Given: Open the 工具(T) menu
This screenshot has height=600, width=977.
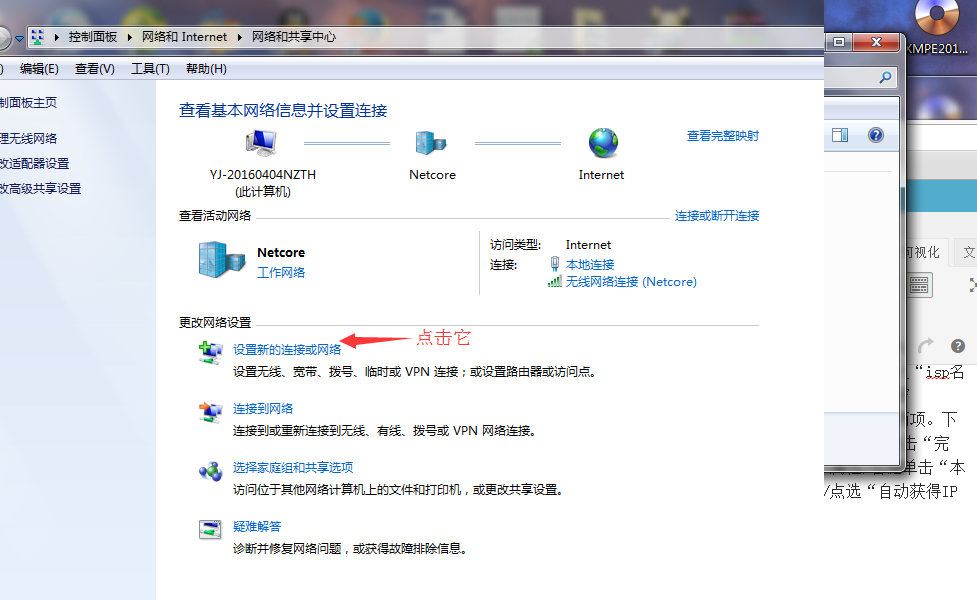Looking at the screenshot, I should tap(150, 69).
